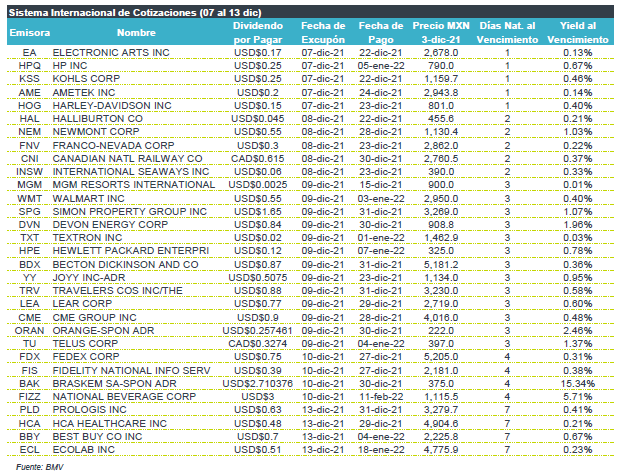Screen dimensions: 627x475
Task: Click the BECTON DICKINSON AND CO name
Action: click(x=125, y=265)
